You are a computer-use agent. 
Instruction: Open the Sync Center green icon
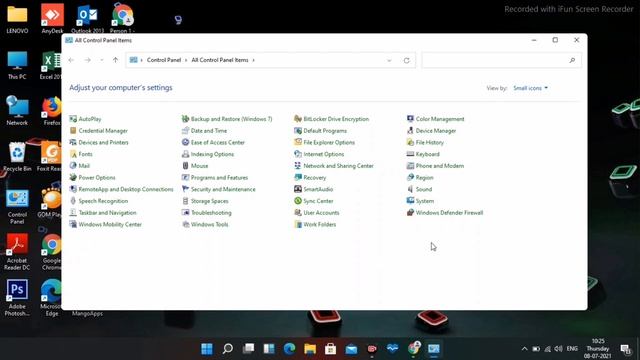coord(298,201)
